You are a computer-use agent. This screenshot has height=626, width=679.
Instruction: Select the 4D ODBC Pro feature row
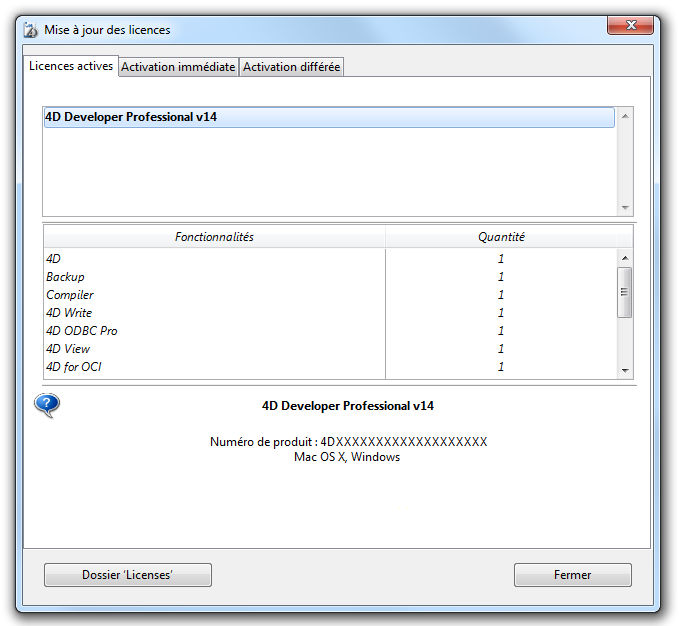(331, 331)
